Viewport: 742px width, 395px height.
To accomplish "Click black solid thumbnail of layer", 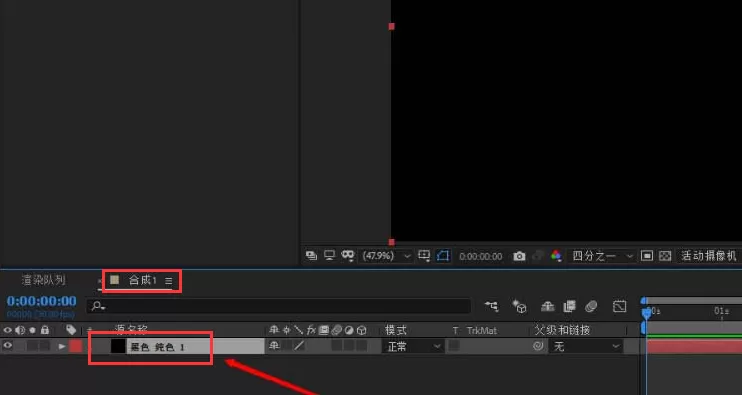I will pos(118,347).
